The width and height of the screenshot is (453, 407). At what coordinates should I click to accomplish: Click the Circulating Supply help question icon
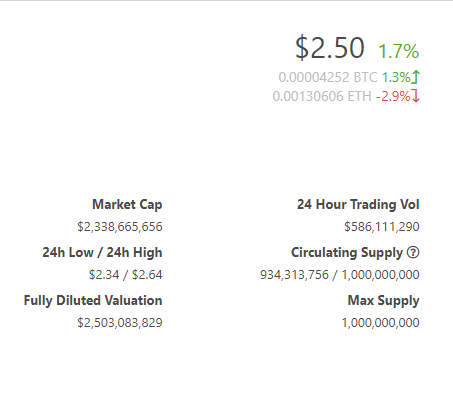(413, 252)
